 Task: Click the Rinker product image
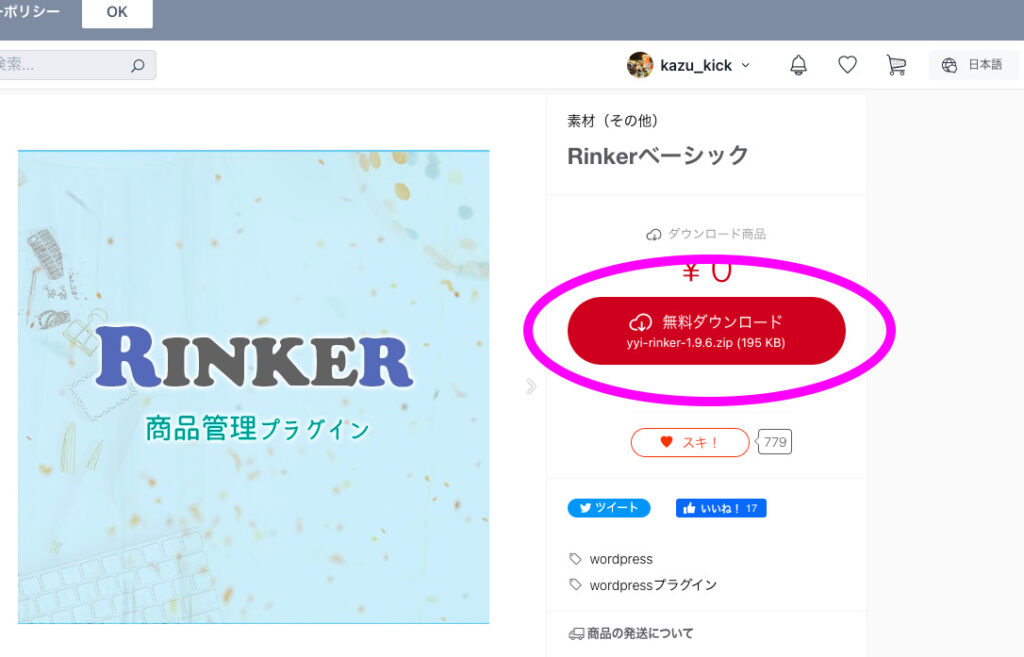[x=253, y=387]
